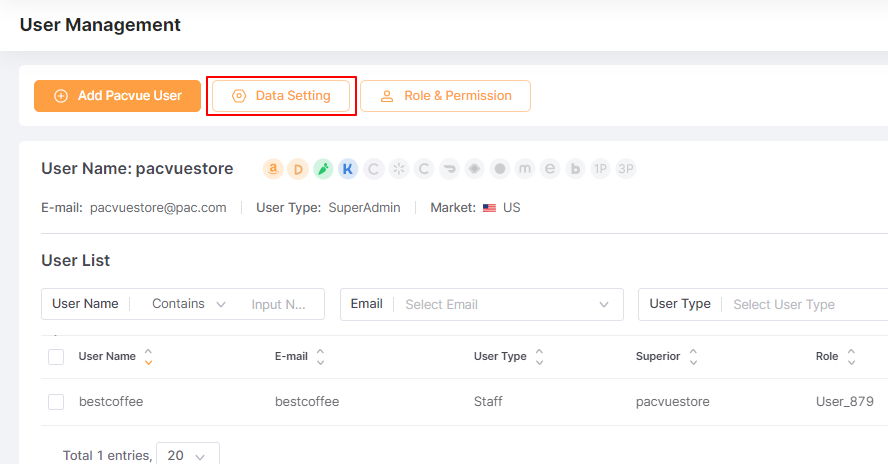Click the Superior column header label

658,356
